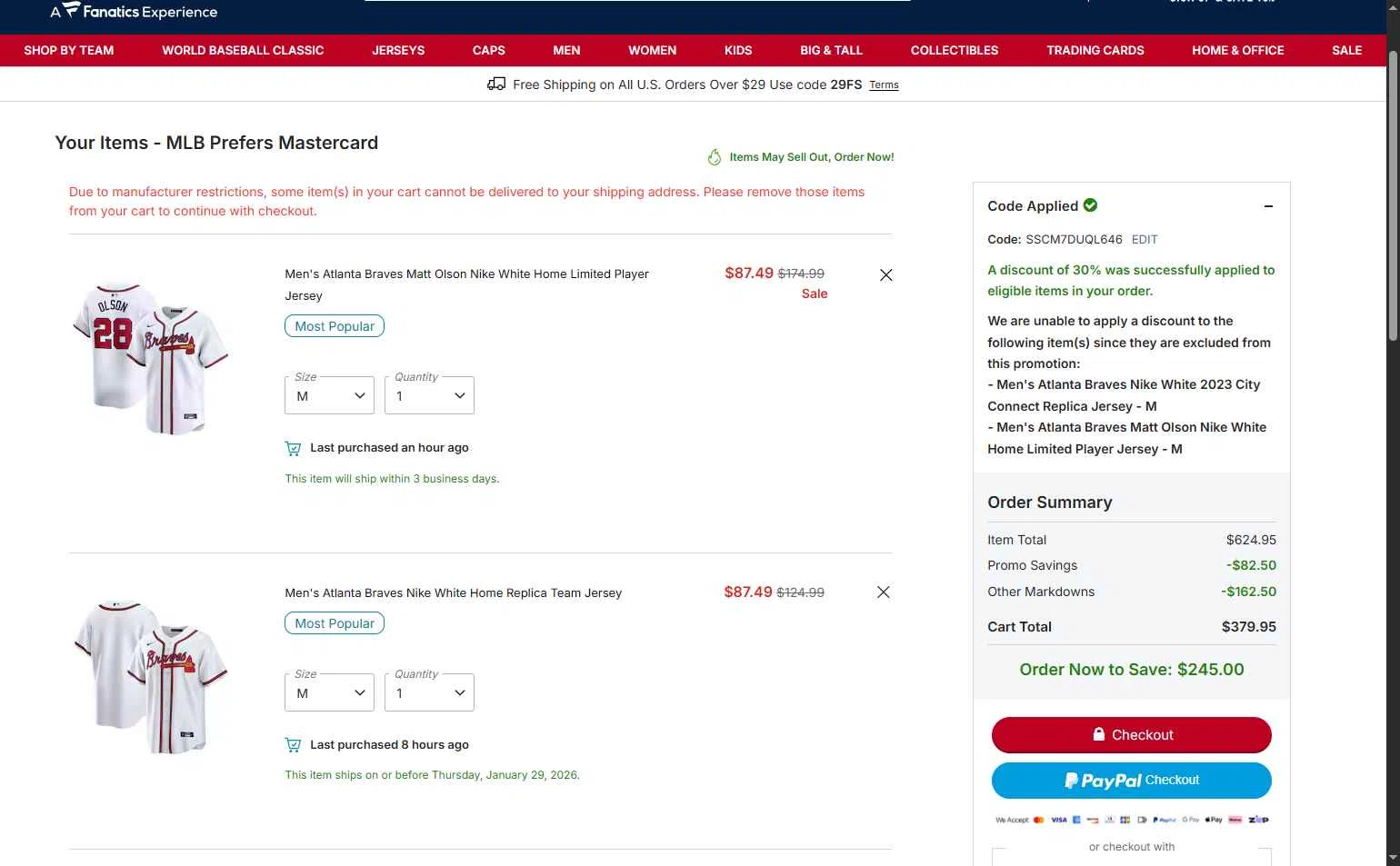Click cart icon beside Last purchased 8 hours ago

pos(293,745)
